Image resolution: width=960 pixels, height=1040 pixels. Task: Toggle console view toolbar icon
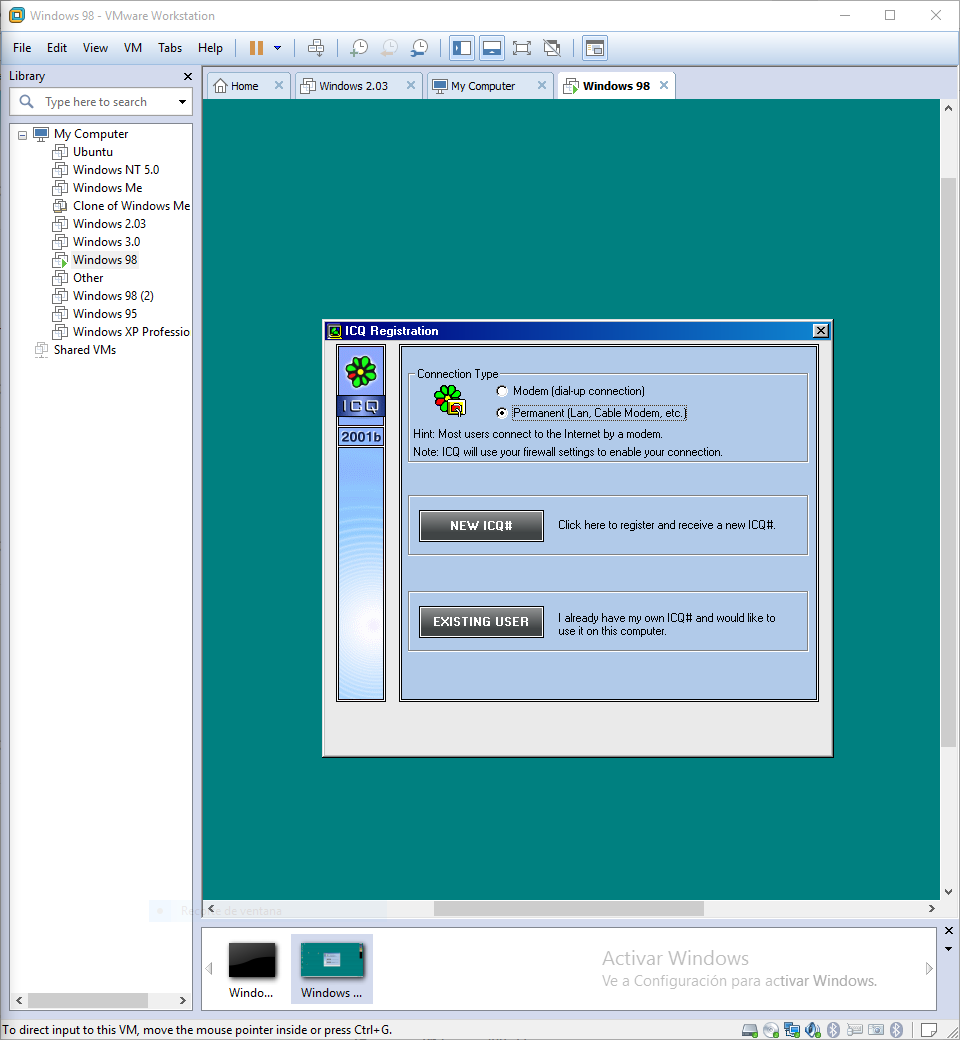click(x=595, y=48)
